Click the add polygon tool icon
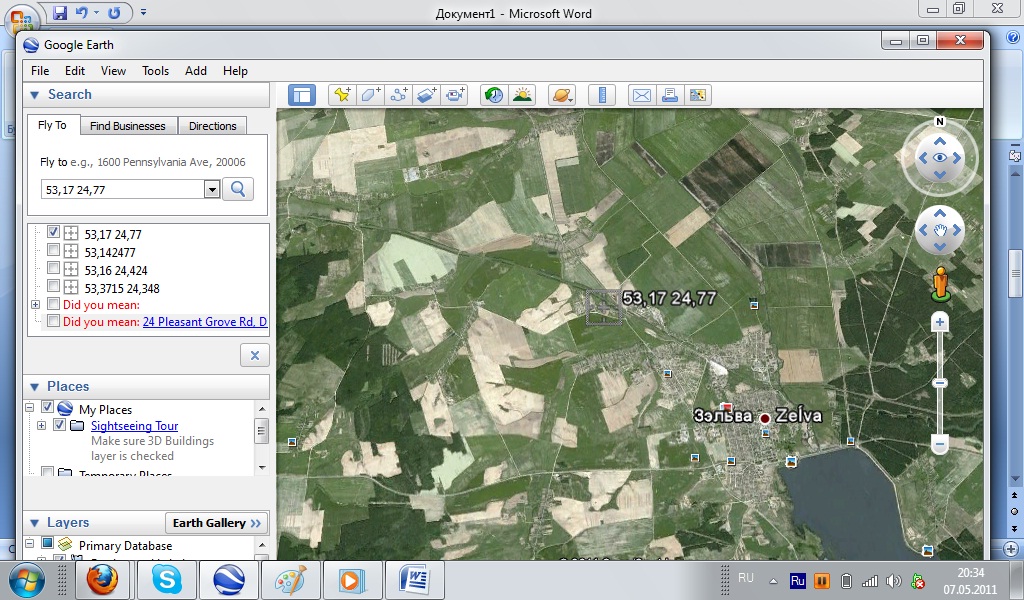 coord(371,95)
